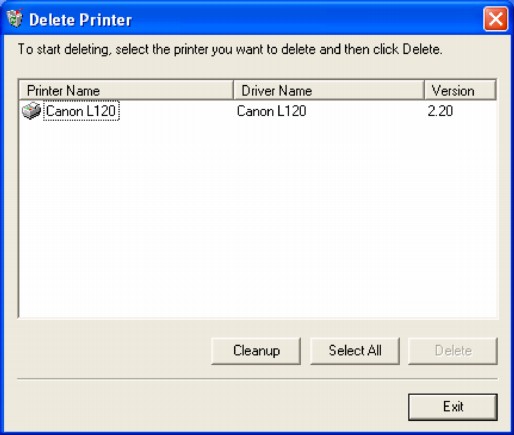Screen dimensions: 514x435
Task: Click the Cleanup button
Action: tap(256, 351)
